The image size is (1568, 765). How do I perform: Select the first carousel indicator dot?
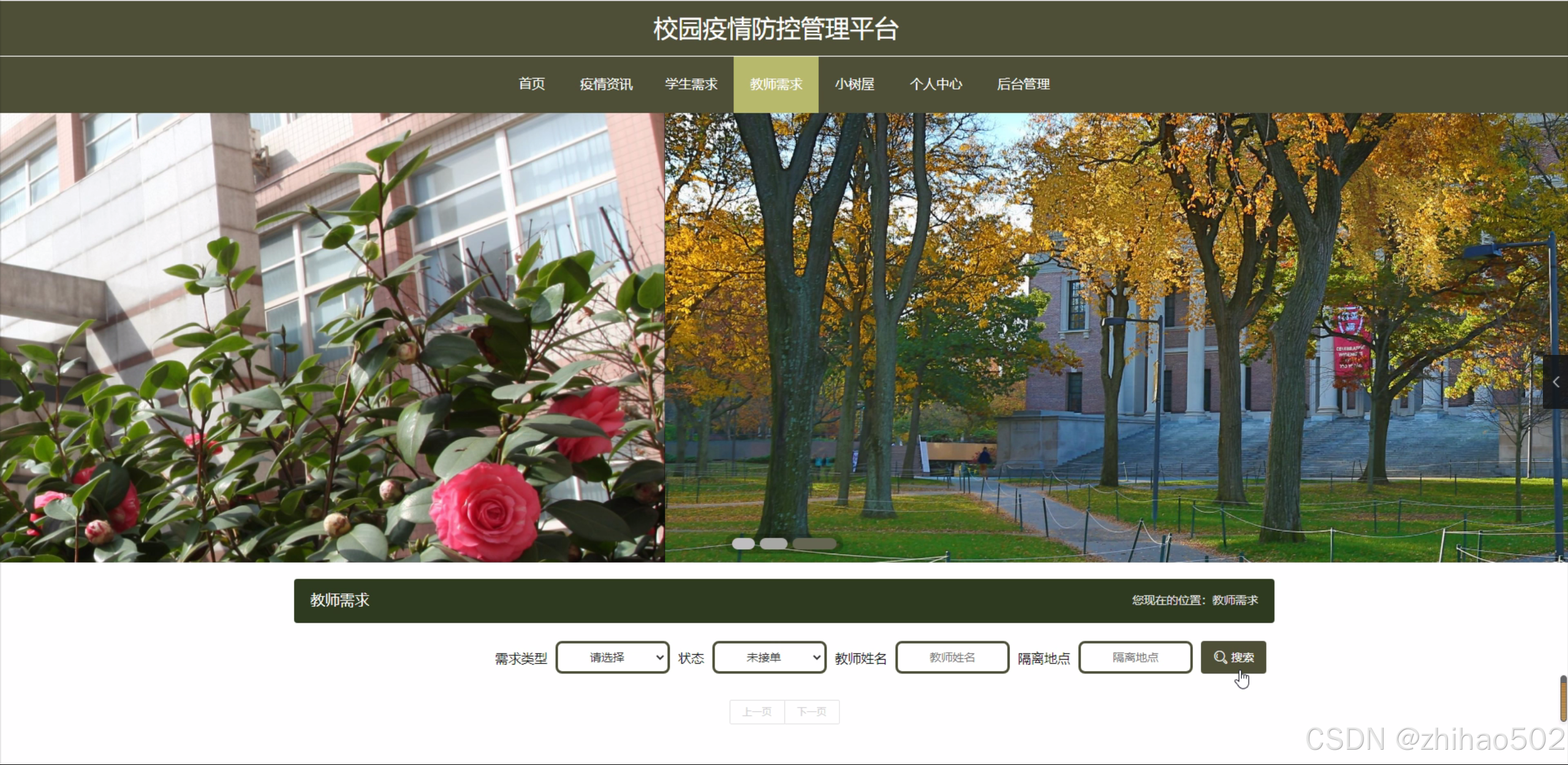[743, 543]
